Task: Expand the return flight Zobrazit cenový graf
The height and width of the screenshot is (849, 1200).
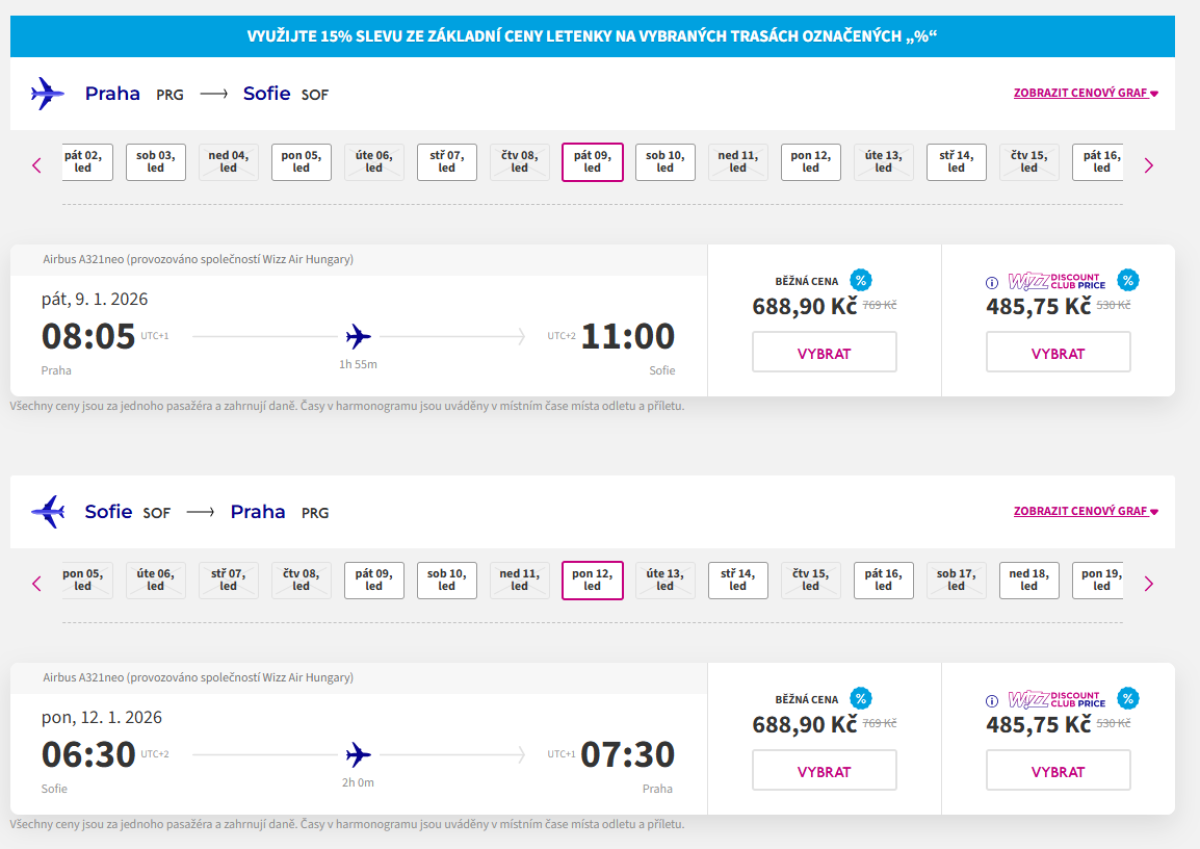Action: click(x=1085, y=511)
